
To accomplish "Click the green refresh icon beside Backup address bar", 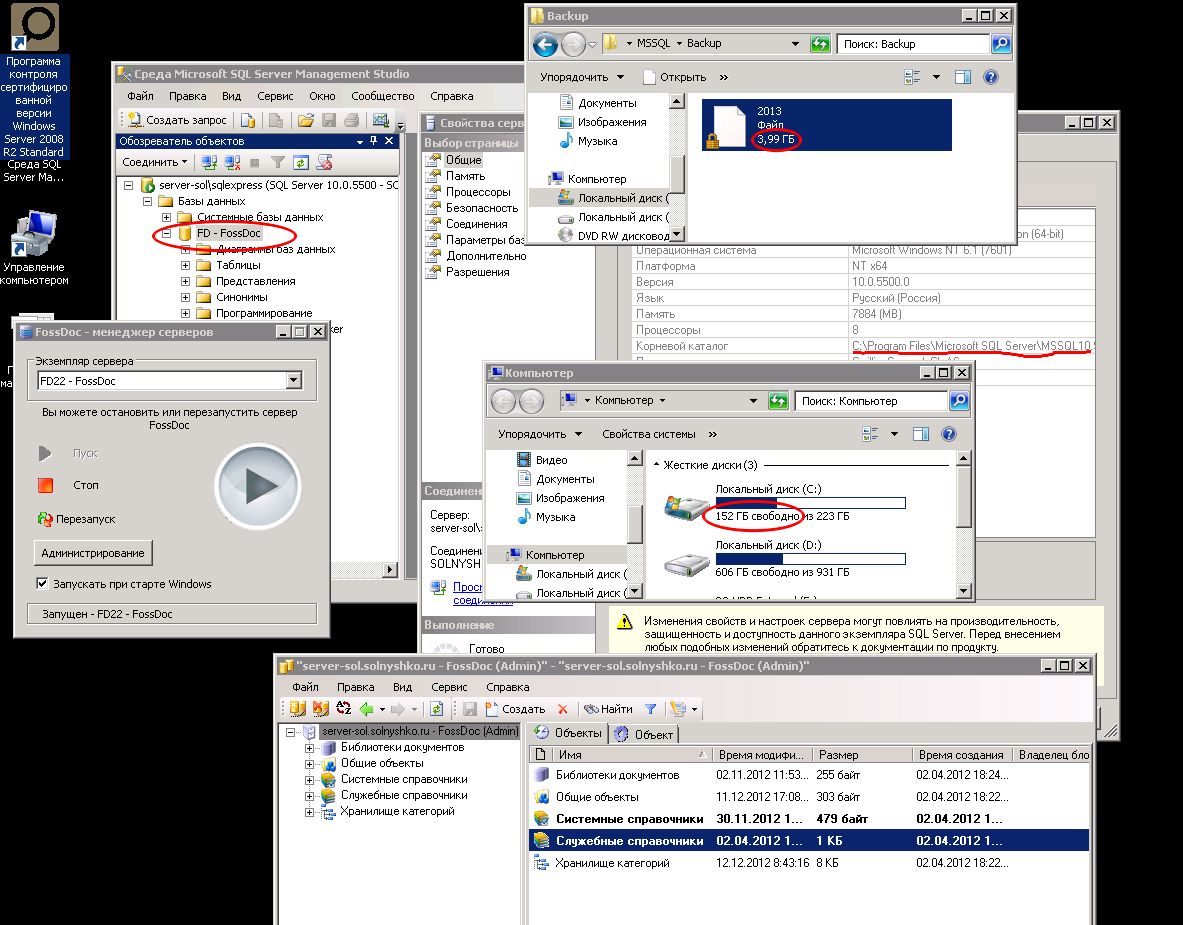I will click(x=819, y=44).
